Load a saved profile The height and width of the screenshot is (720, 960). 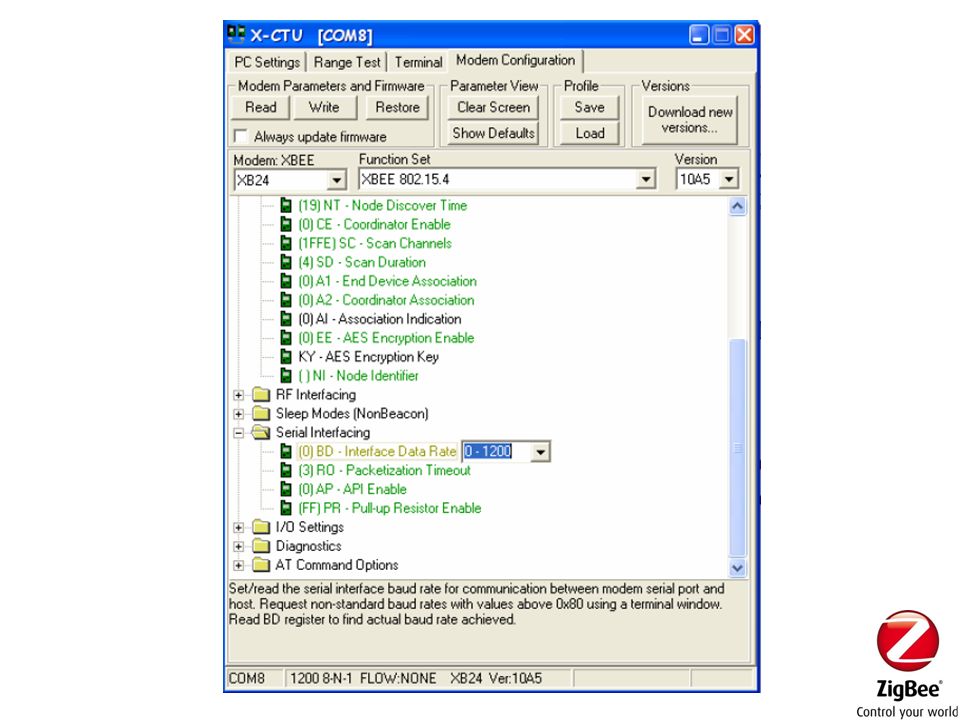pyautogui.click(x=589, y=133)
